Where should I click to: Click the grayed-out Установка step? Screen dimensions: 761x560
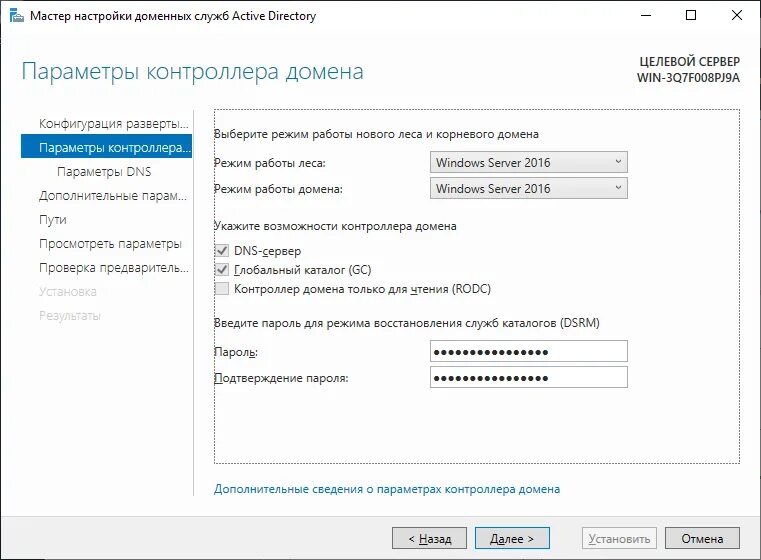[67, 292]
